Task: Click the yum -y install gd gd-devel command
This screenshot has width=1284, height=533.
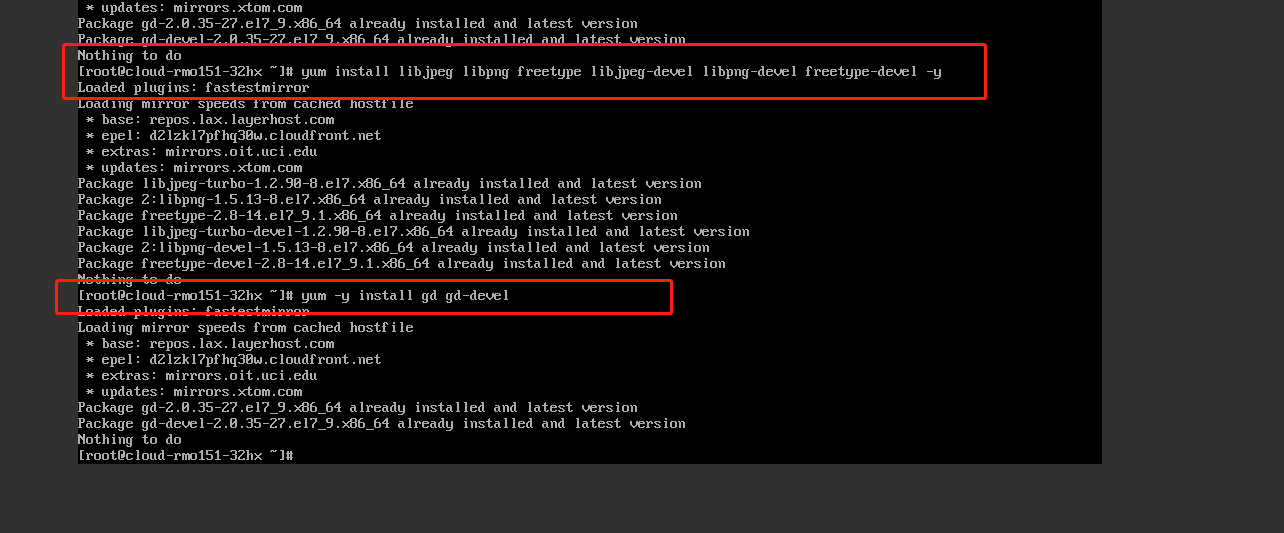Action: pos(294,296)
